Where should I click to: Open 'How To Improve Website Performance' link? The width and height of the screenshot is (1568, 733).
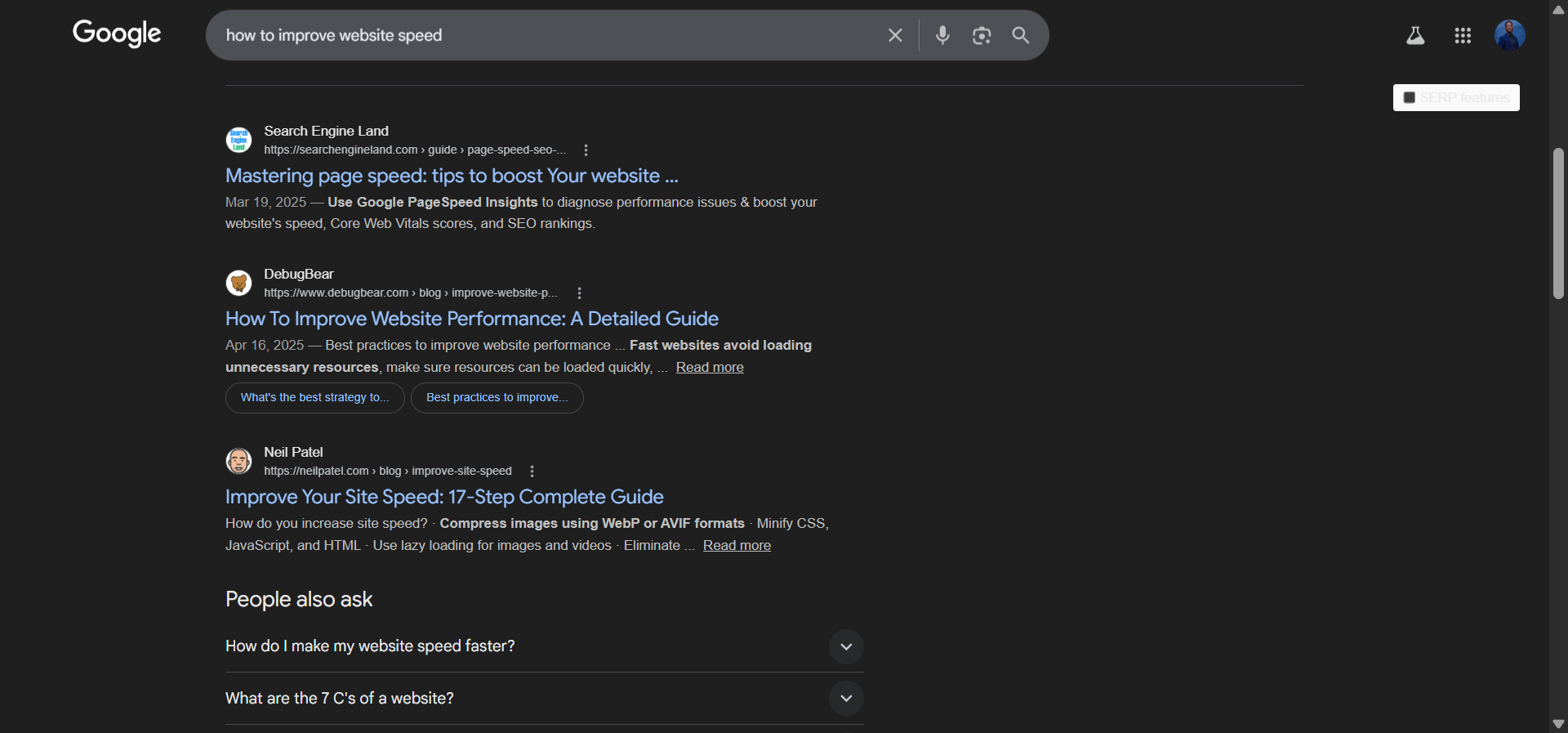click(472, 319)
